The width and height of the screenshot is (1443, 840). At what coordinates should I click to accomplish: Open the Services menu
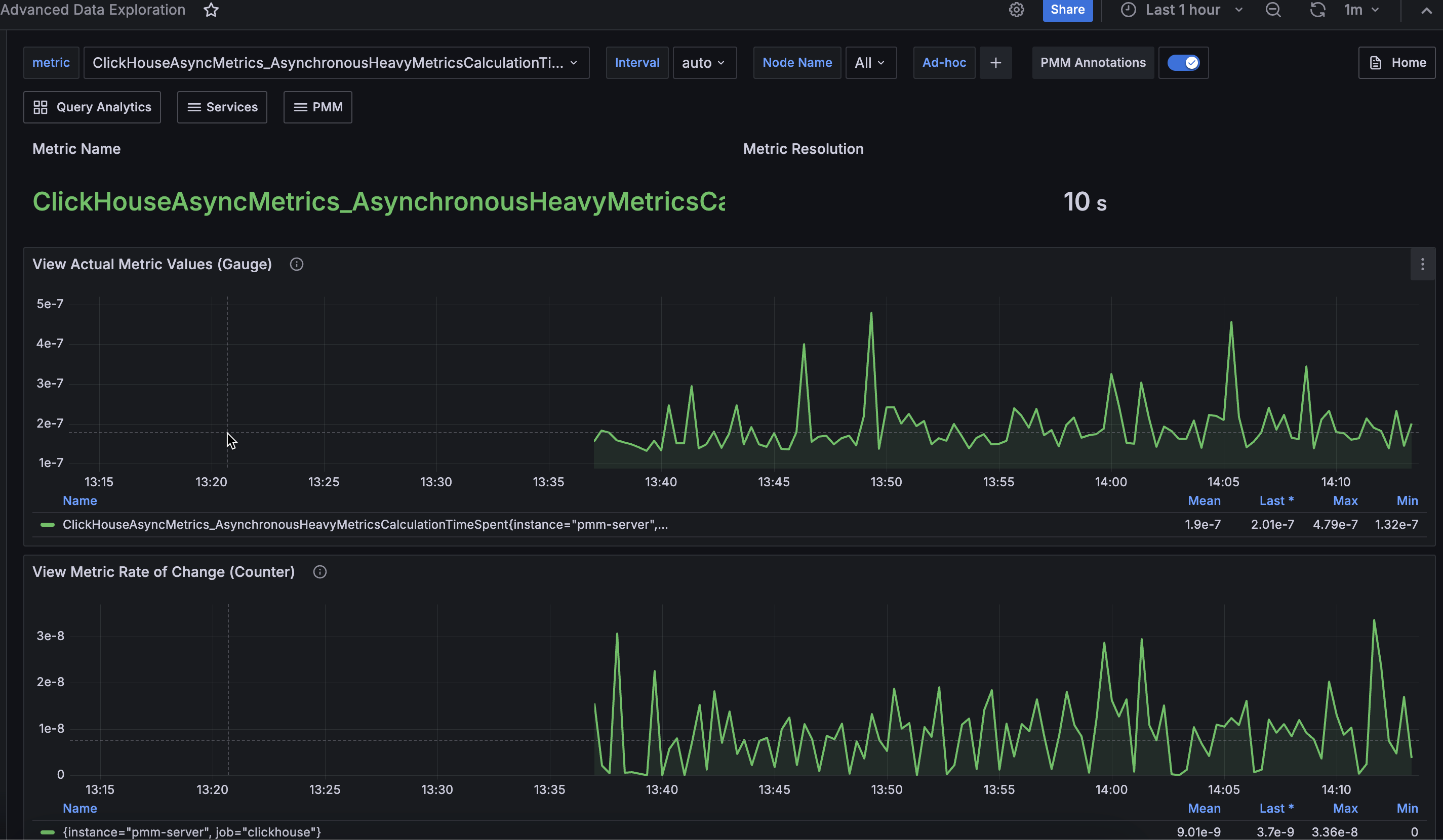222,107
